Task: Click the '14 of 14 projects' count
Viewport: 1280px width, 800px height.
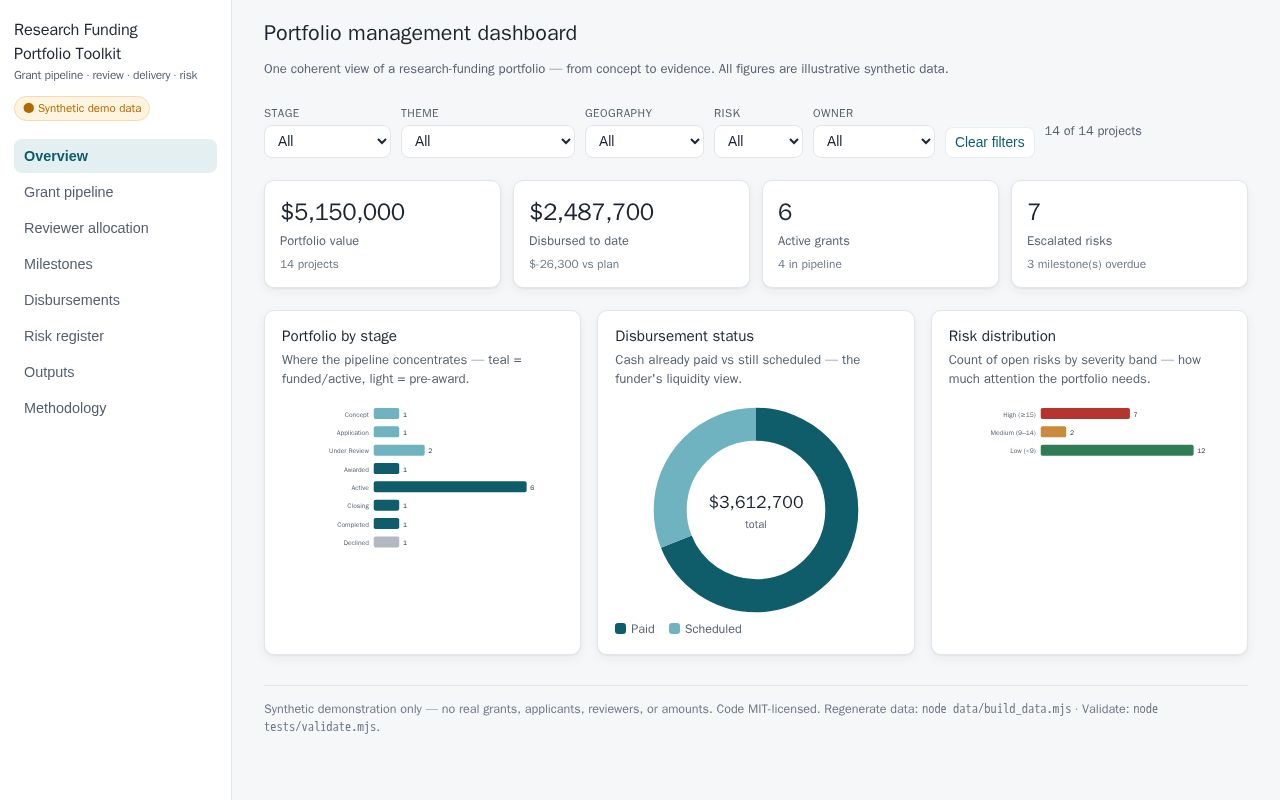Action: (1093, 131)
